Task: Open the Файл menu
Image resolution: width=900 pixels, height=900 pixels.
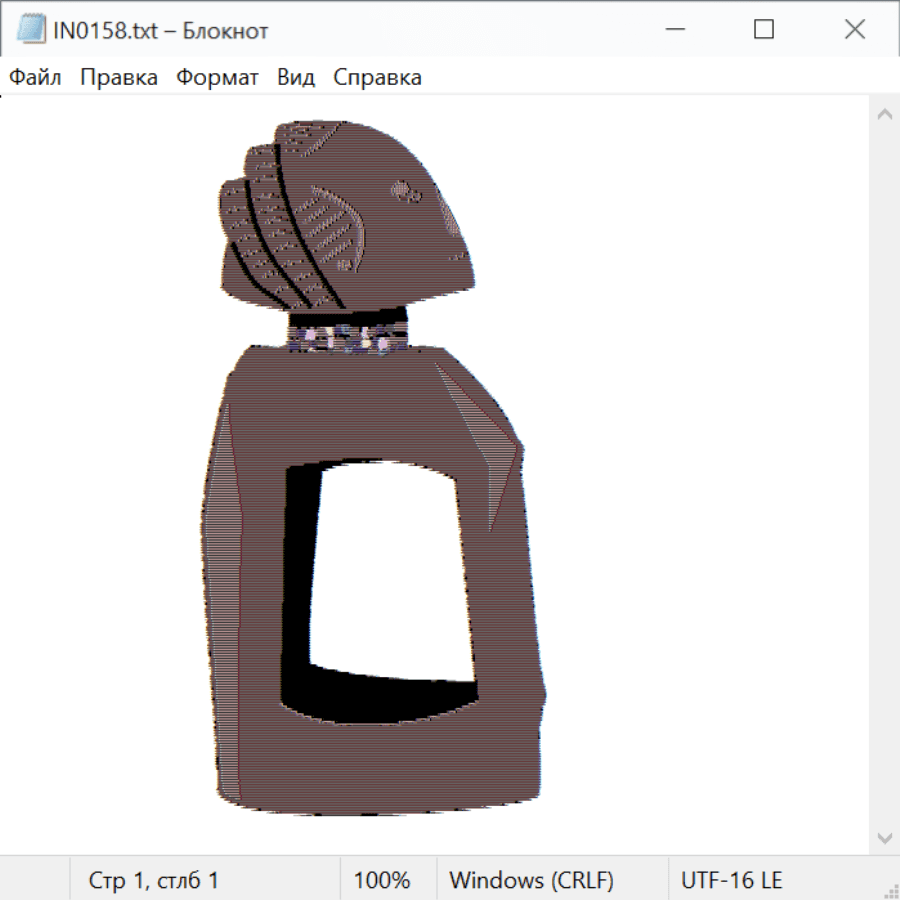Action: click(35, 78)
